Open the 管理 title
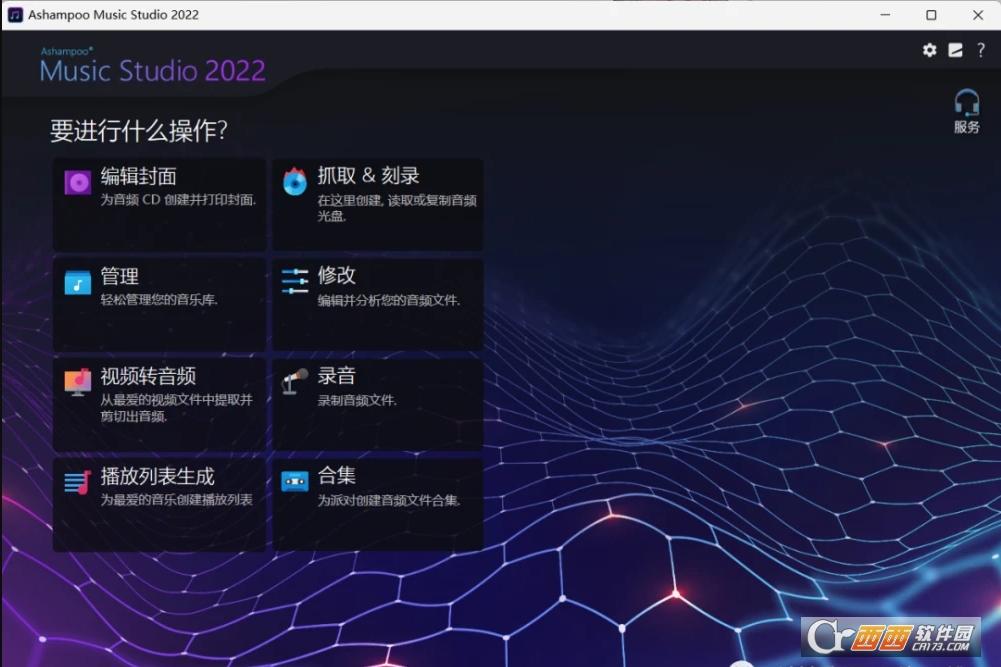This screenshot has height=667, width=1001. [119, 276]
